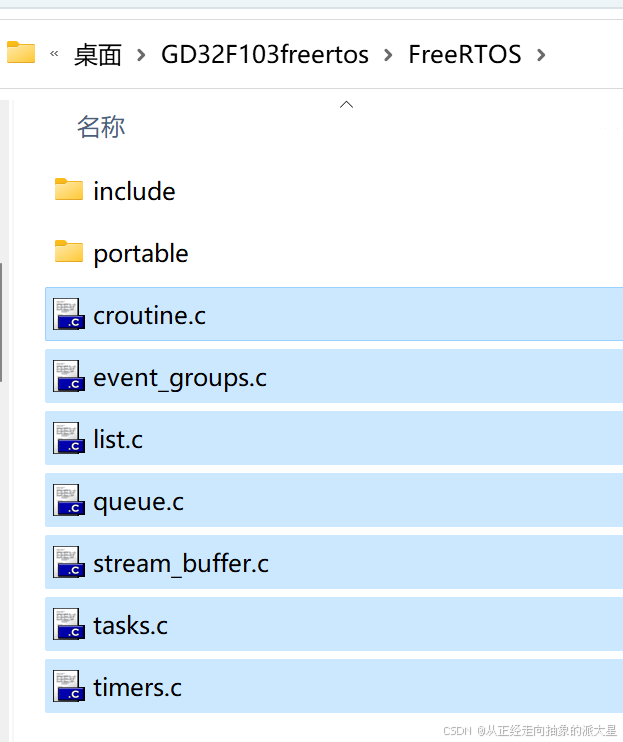Go to GD32F103freertos in the address path
The image size is (623, 742).
265,54
